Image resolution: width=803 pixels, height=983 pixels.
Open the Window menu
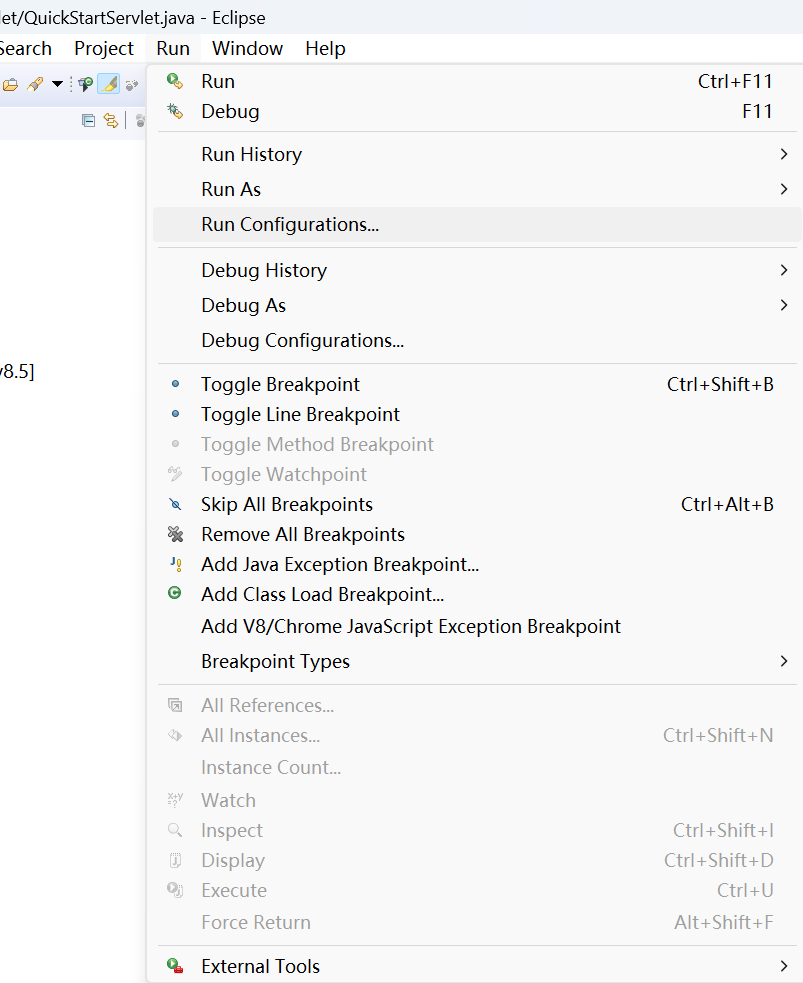tap(247, 48)
